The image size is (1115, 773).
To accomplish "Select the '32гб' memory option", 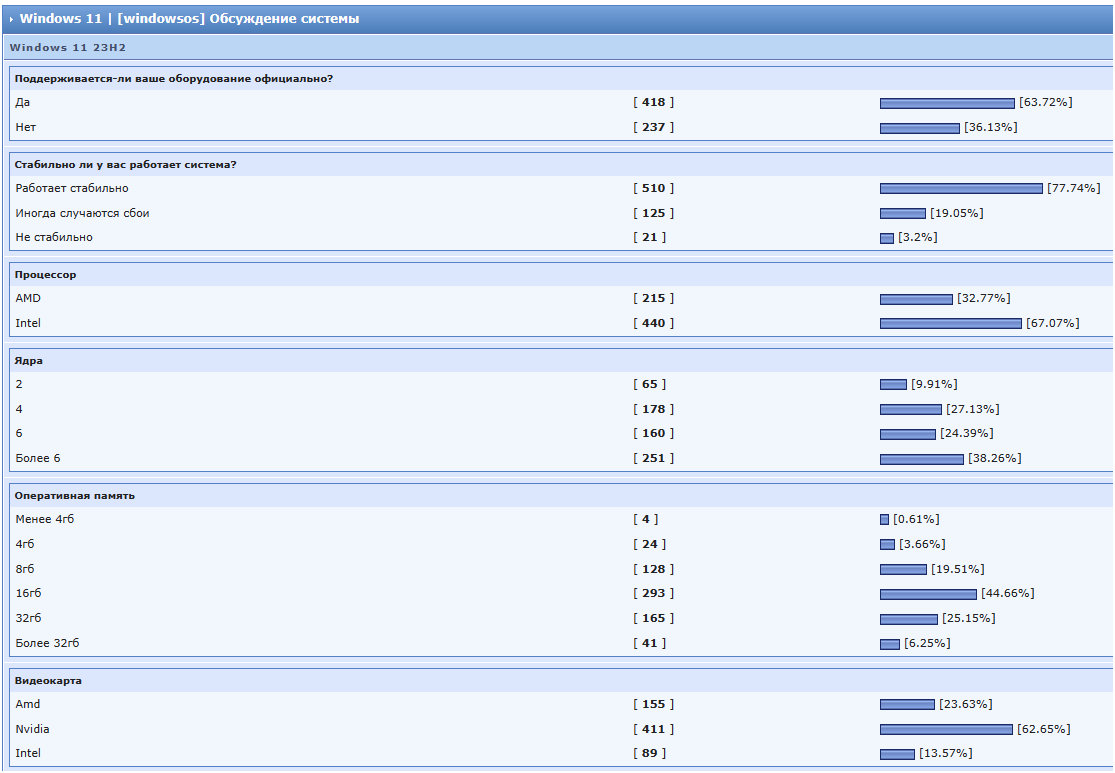I will pyautogui.click(x=28, y=619).
